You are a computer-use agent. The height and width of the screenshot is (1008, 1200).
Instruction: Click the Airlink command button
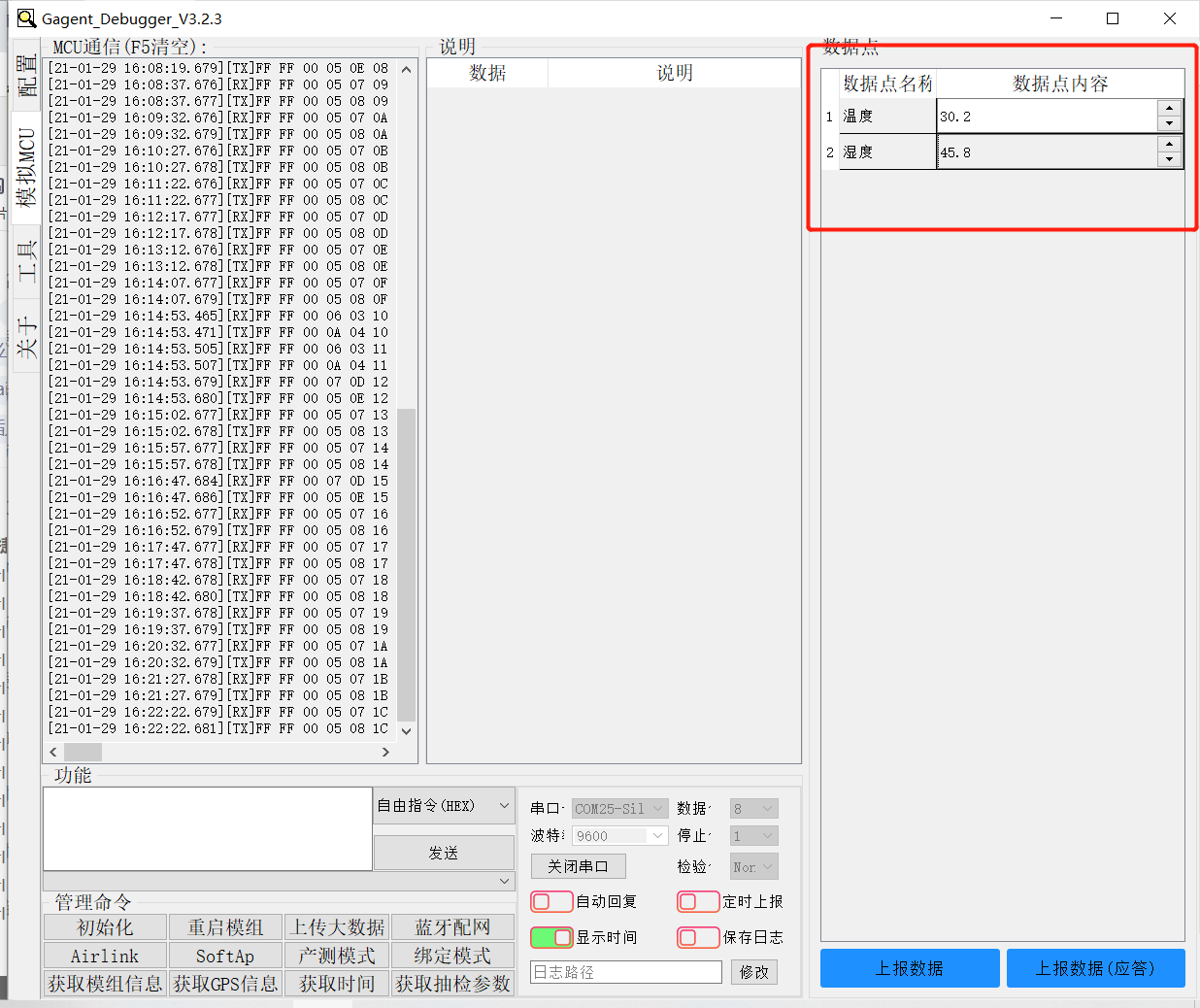click(x=105, y=956)
